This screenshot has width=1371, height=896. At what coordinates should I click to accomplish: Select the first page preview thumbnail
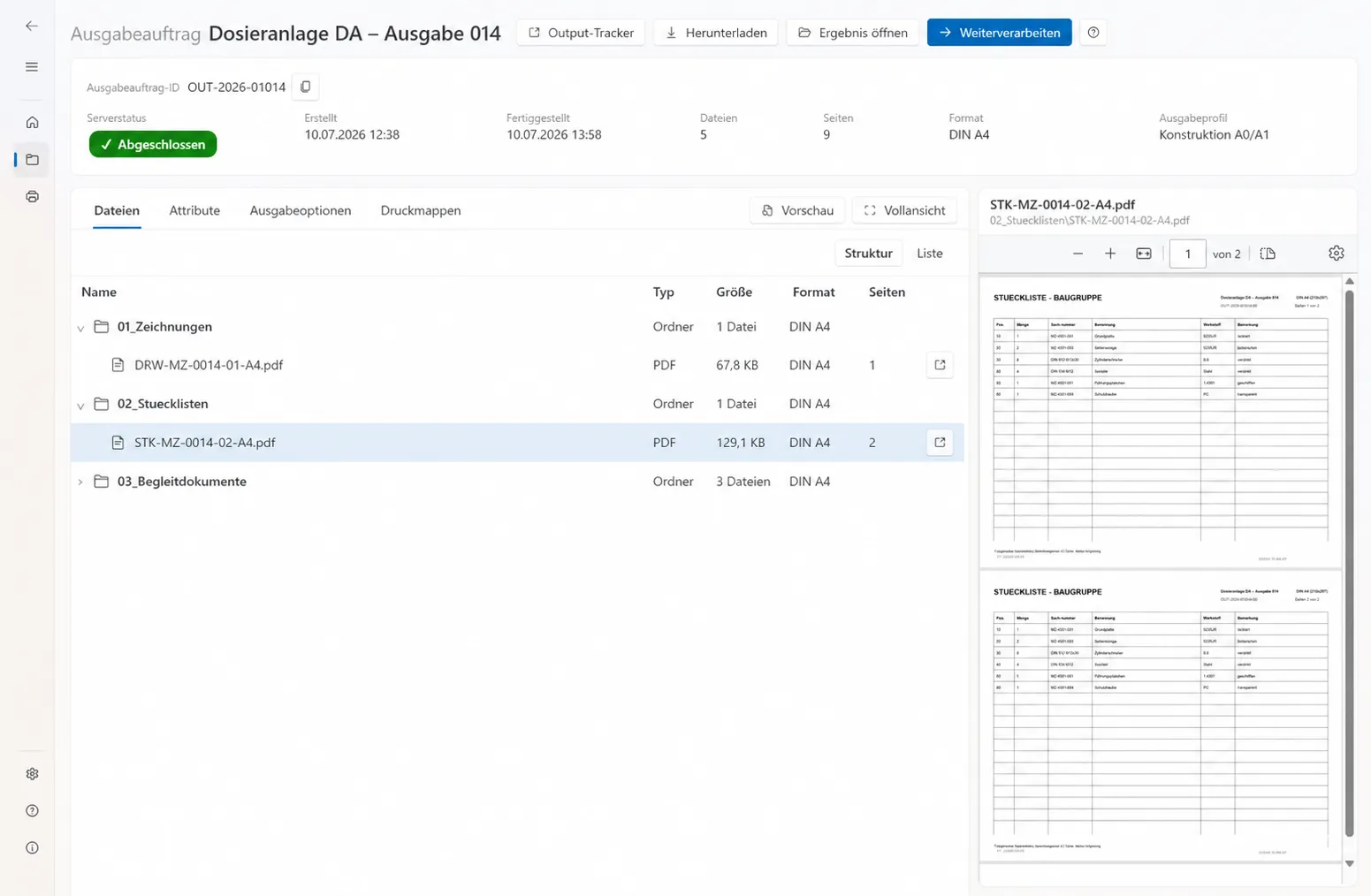(1161, 422)
